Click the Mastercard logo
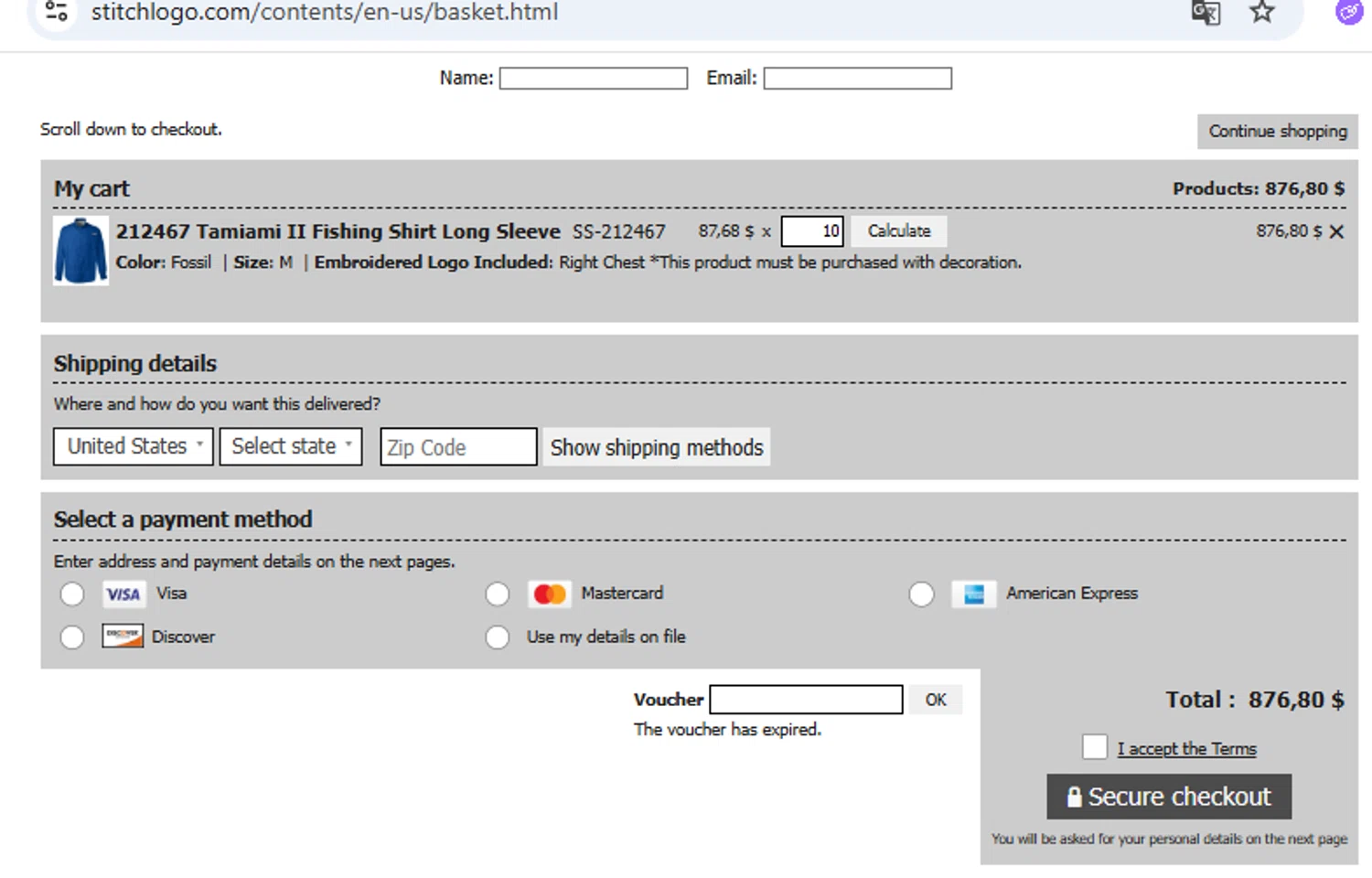 (x=550, y=594)
